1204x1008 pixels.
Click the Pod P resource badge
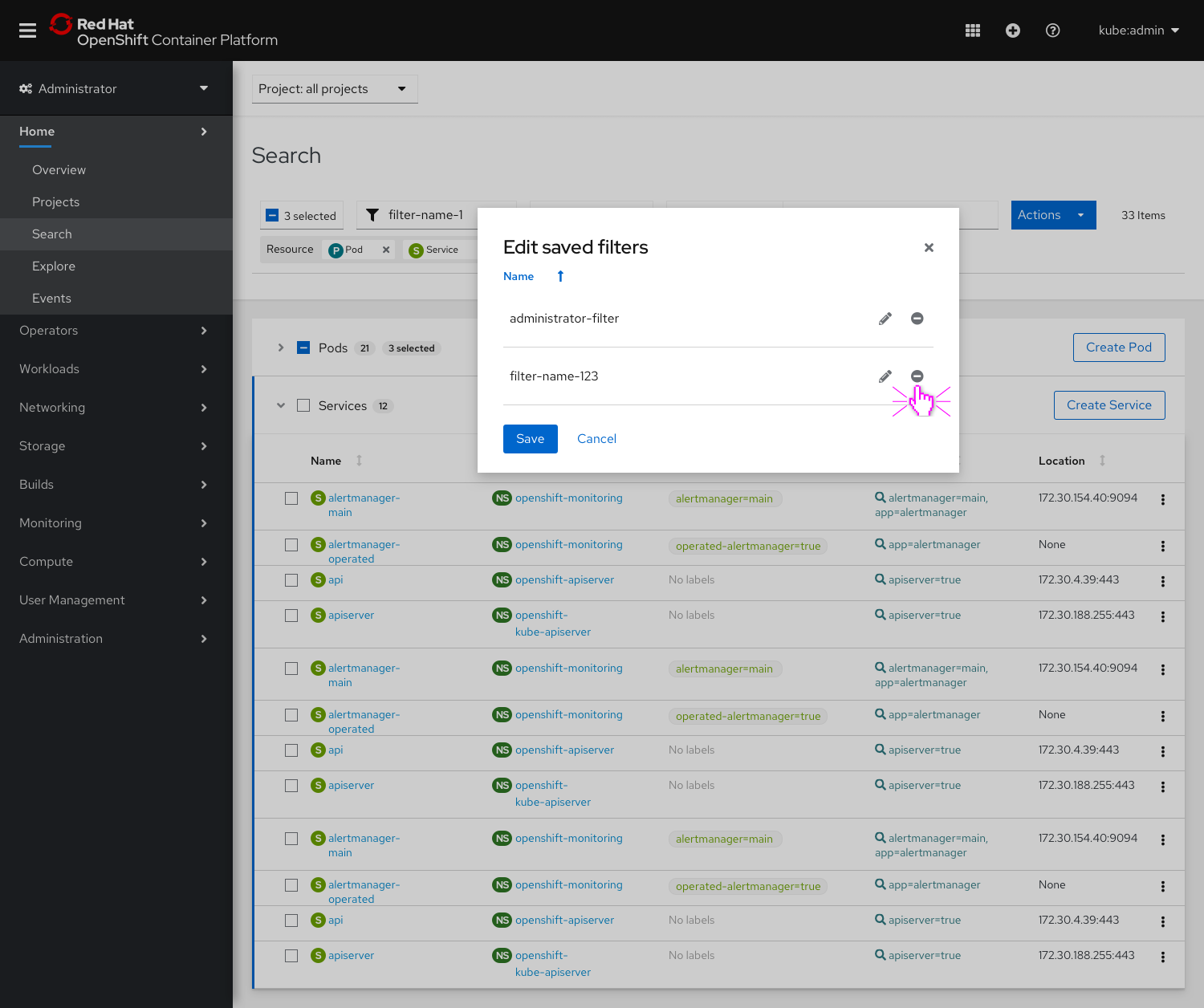point(336,250)
